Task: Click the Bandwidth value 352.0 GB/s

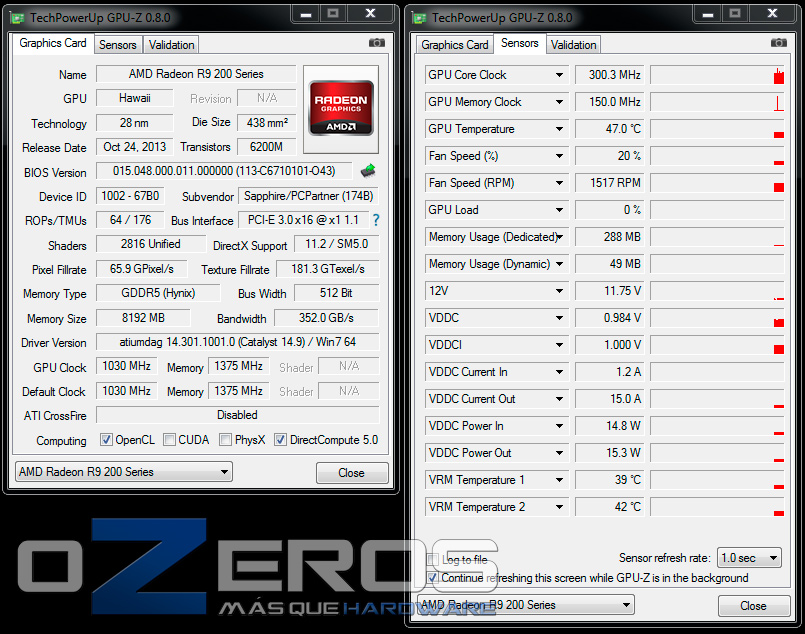Action: coord(327,318)
